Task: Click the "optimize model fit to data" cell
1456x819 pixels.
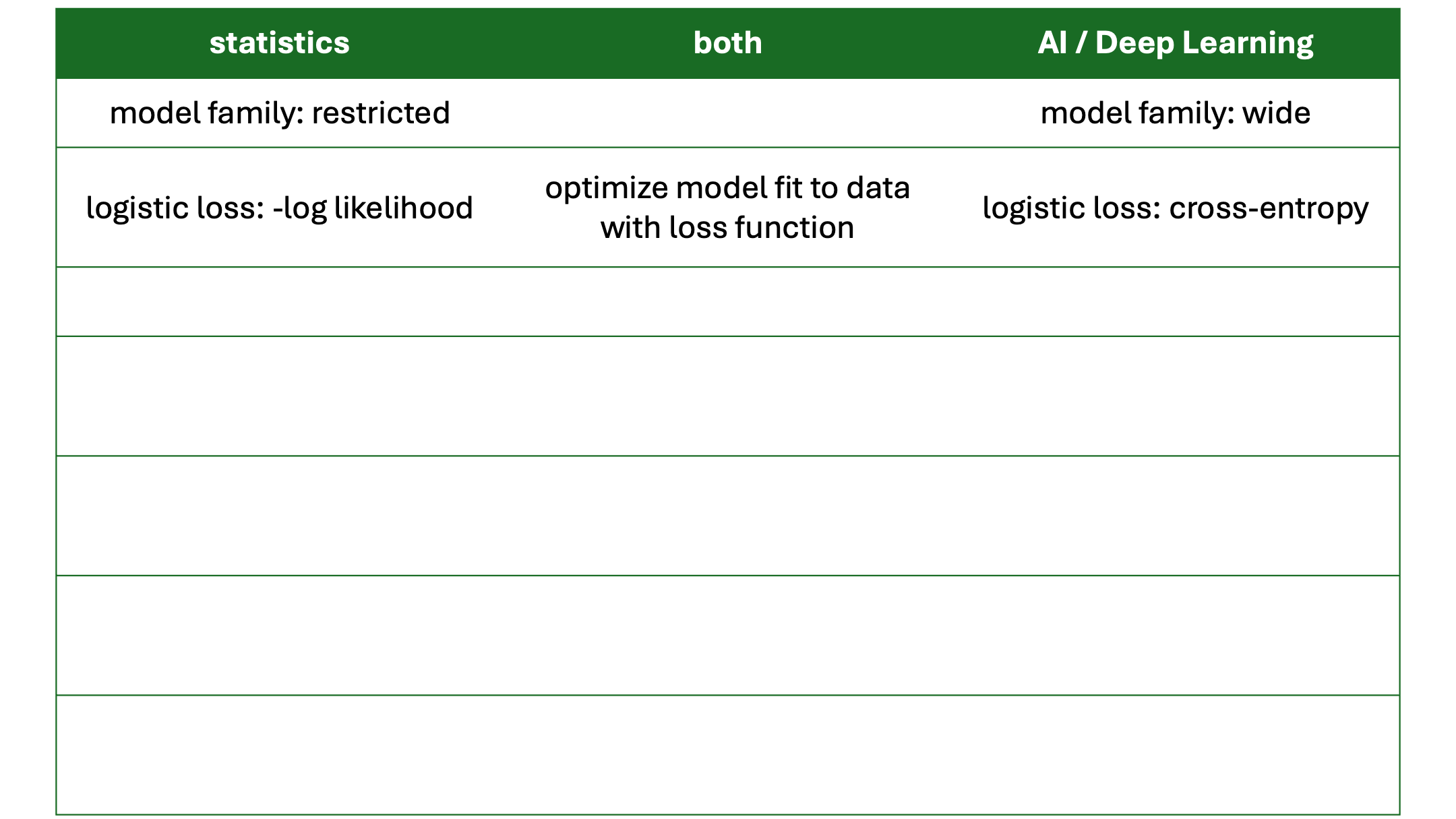Action: point(727,188)
